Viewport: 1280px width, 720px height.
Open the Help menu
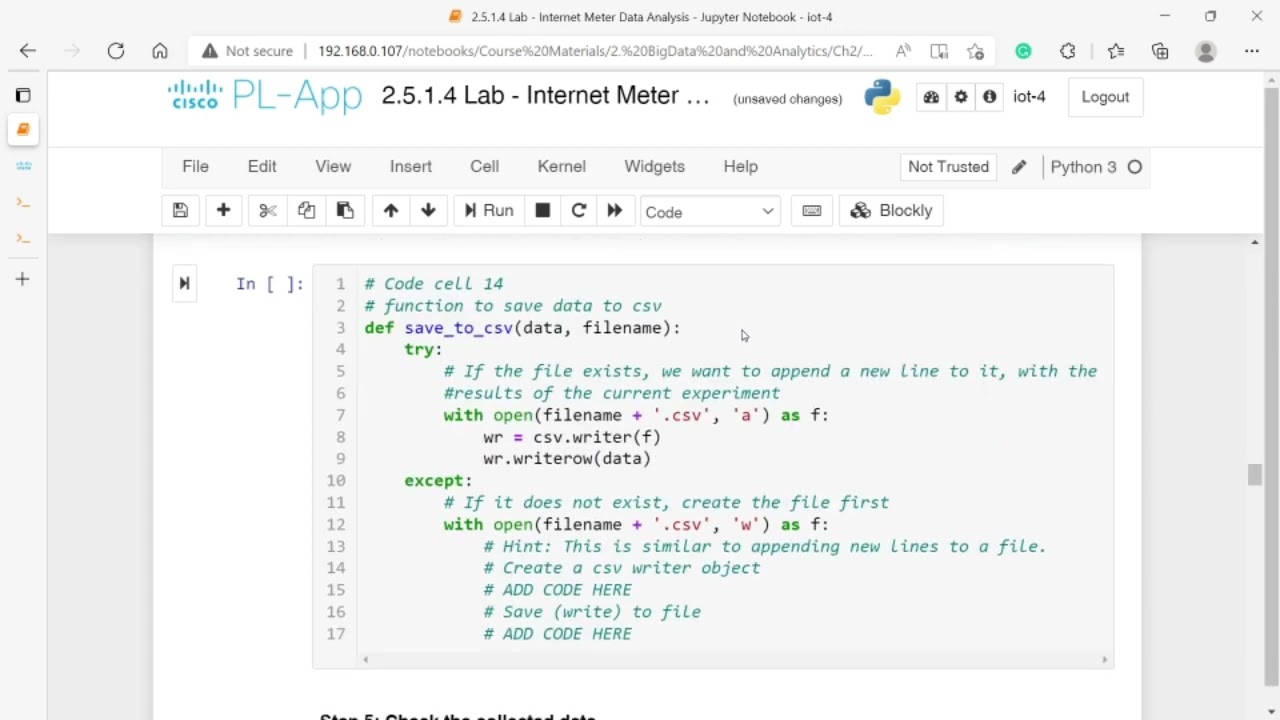tap(741, 167)
